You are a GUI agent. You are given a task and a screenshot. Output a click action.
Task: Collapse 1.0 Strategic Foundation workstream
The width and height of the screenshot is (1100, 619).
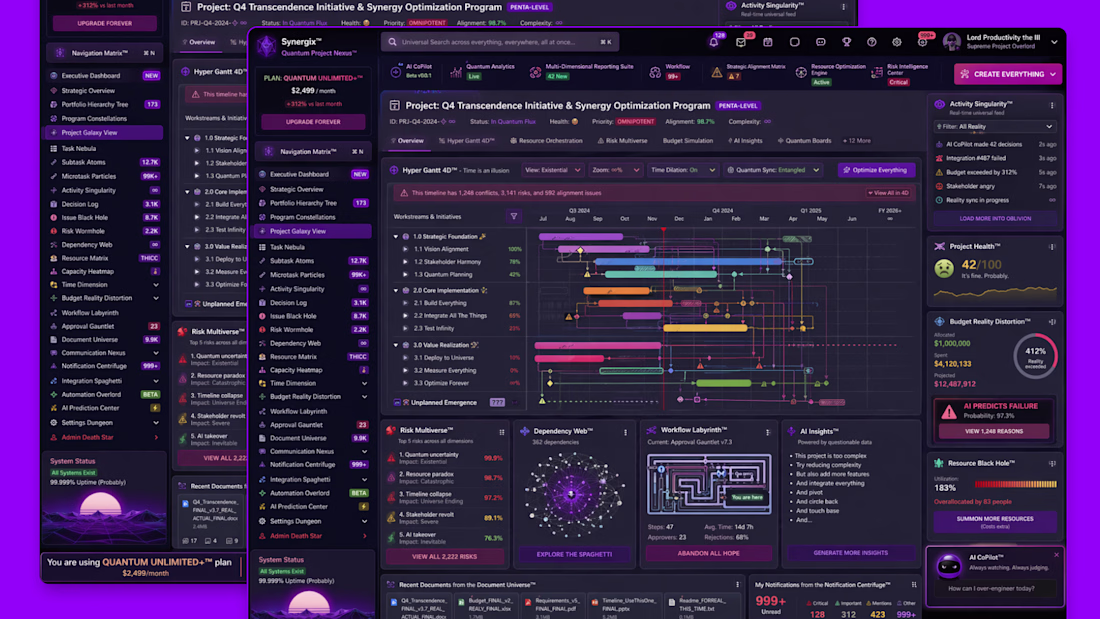(x=396, y=237)
